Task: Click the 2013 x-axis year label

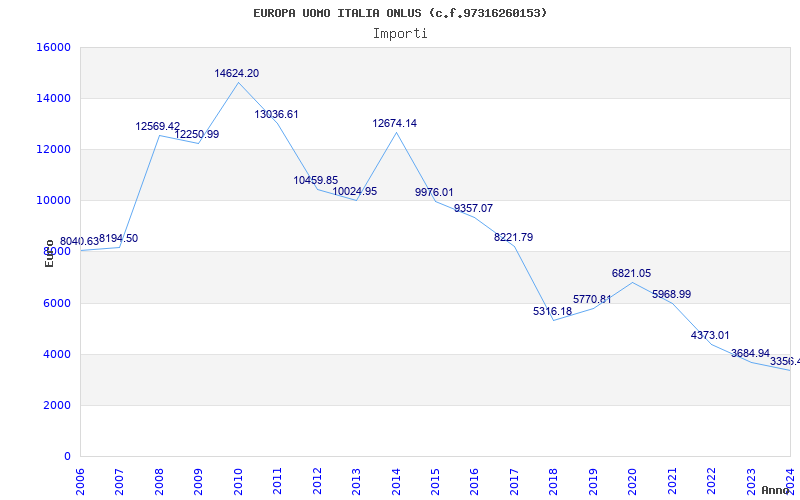Action: tap(356, 481)
